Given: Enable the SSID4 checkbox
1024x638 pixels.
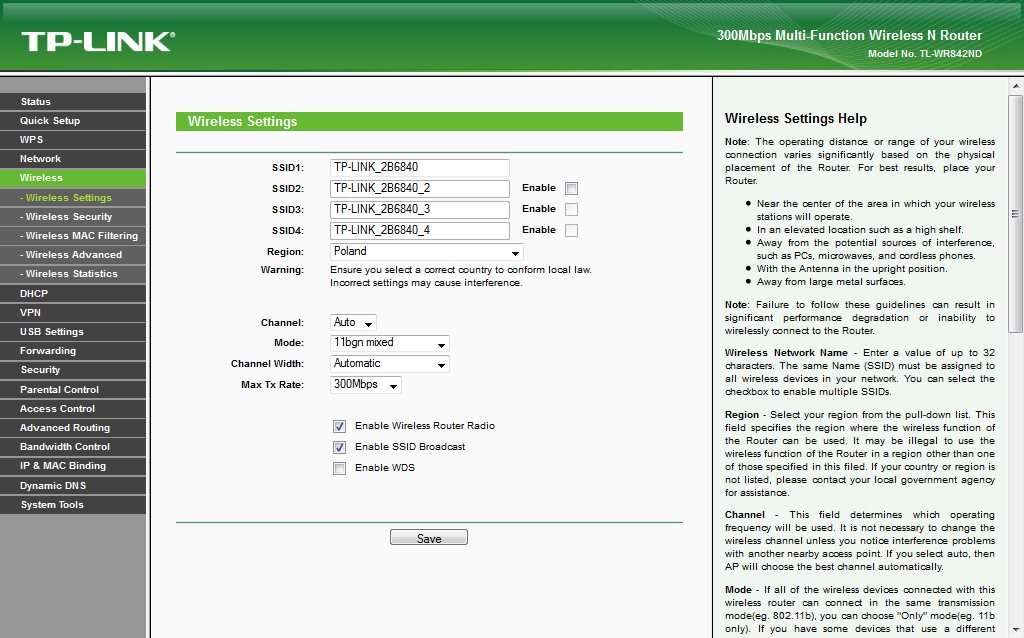Looking at the screenshot, I should coord(571,230).
